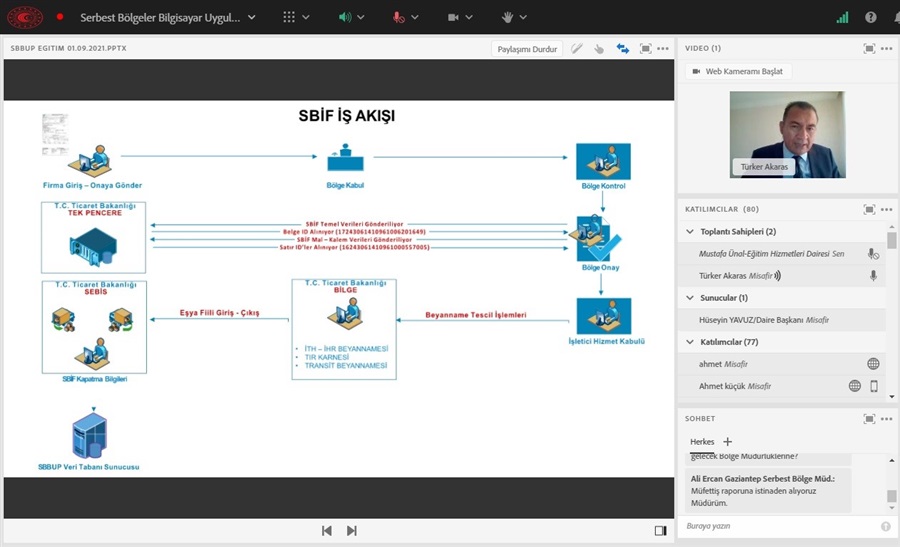Toggle the webcam icon in top bar
900x547 pixels.
pos(453,17)
